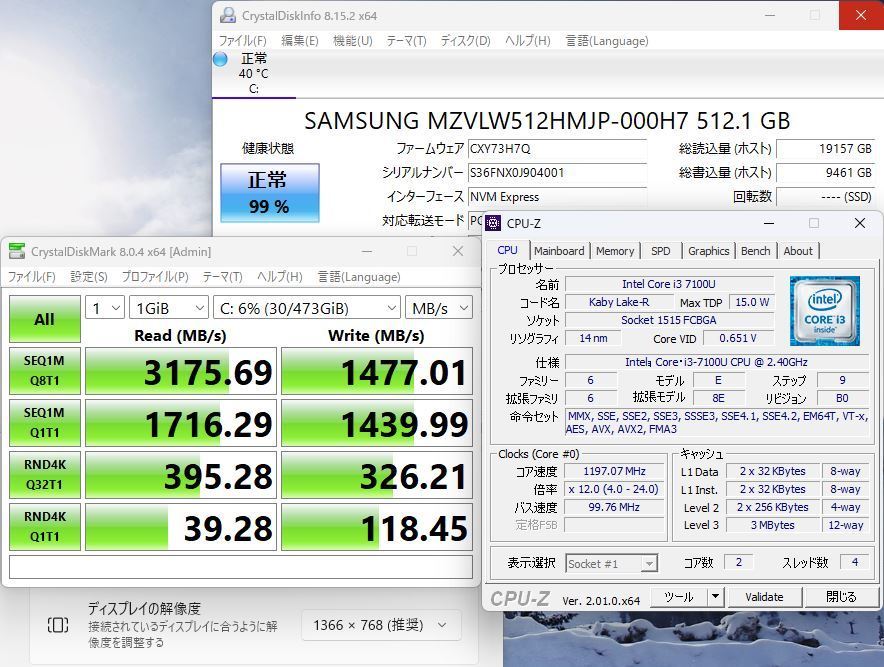This screenshot has height=667, width=884.
Task: Open 設定(S) menu in CrystalDiskMark
Action: point(89,277)
